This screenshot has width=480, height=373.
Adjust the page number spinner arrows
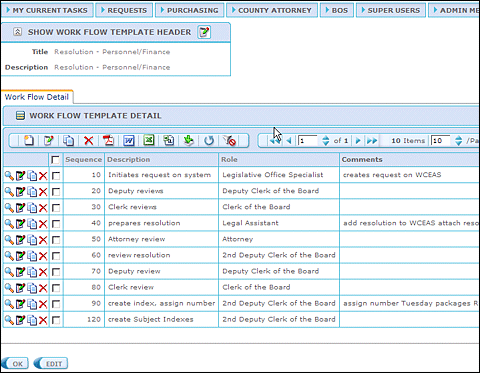coord(326,140)
